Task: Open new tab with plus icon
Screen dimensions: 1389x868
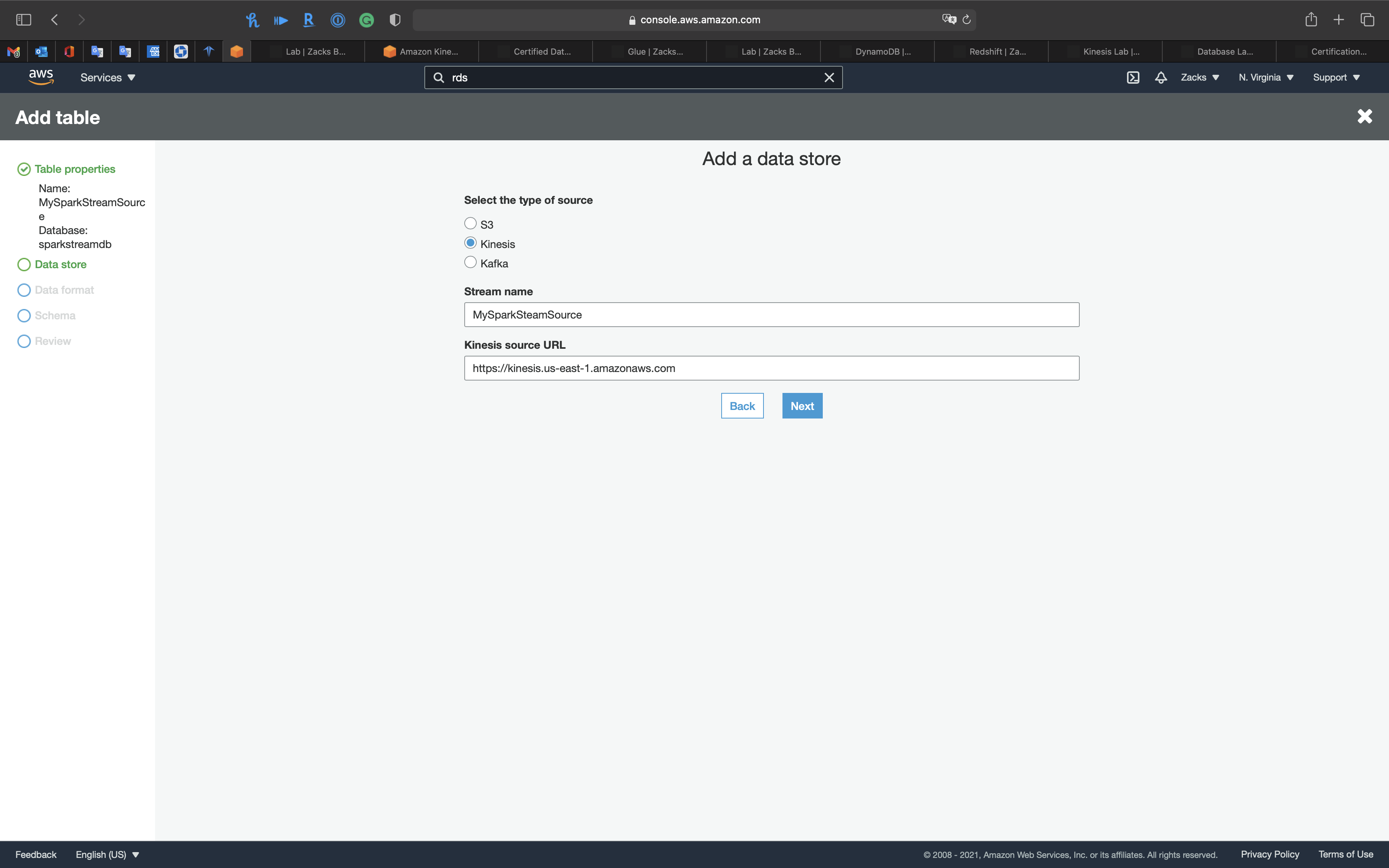Action: [x=1339, y=19]
